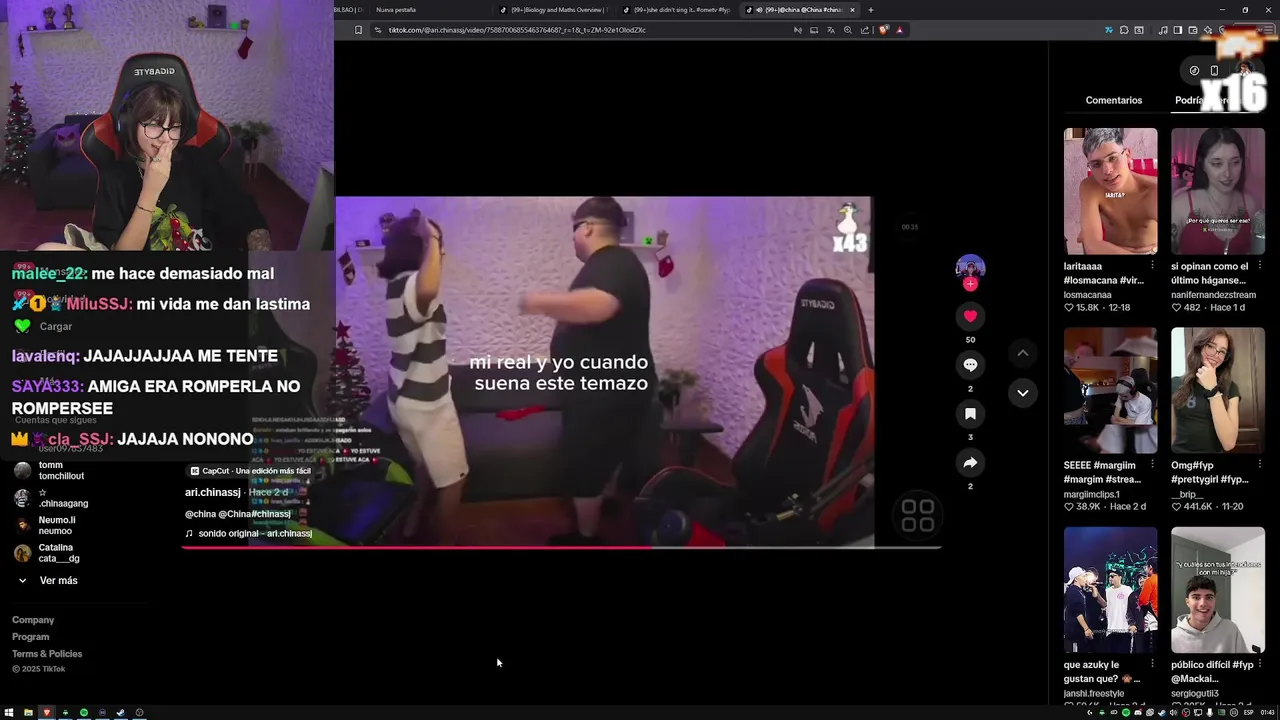Open Brave Shields lion icon
The height and width of the screenshot is (720, 1280).
click(883, 30)
